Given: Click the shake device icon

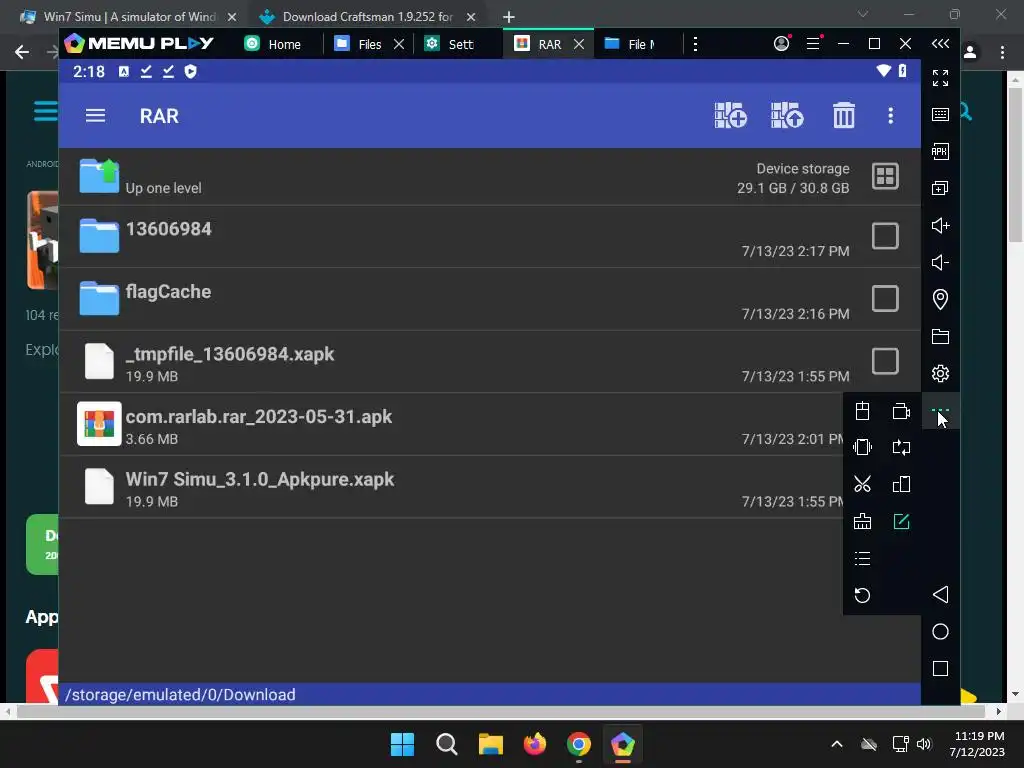Looking at the screenshot, I should pos(863,447).
